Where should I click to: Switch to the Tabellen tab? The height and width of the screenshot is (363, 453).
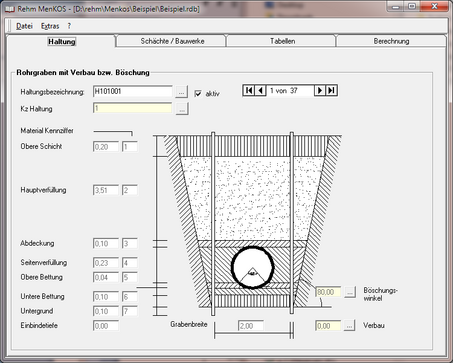(x=282, y=41)
